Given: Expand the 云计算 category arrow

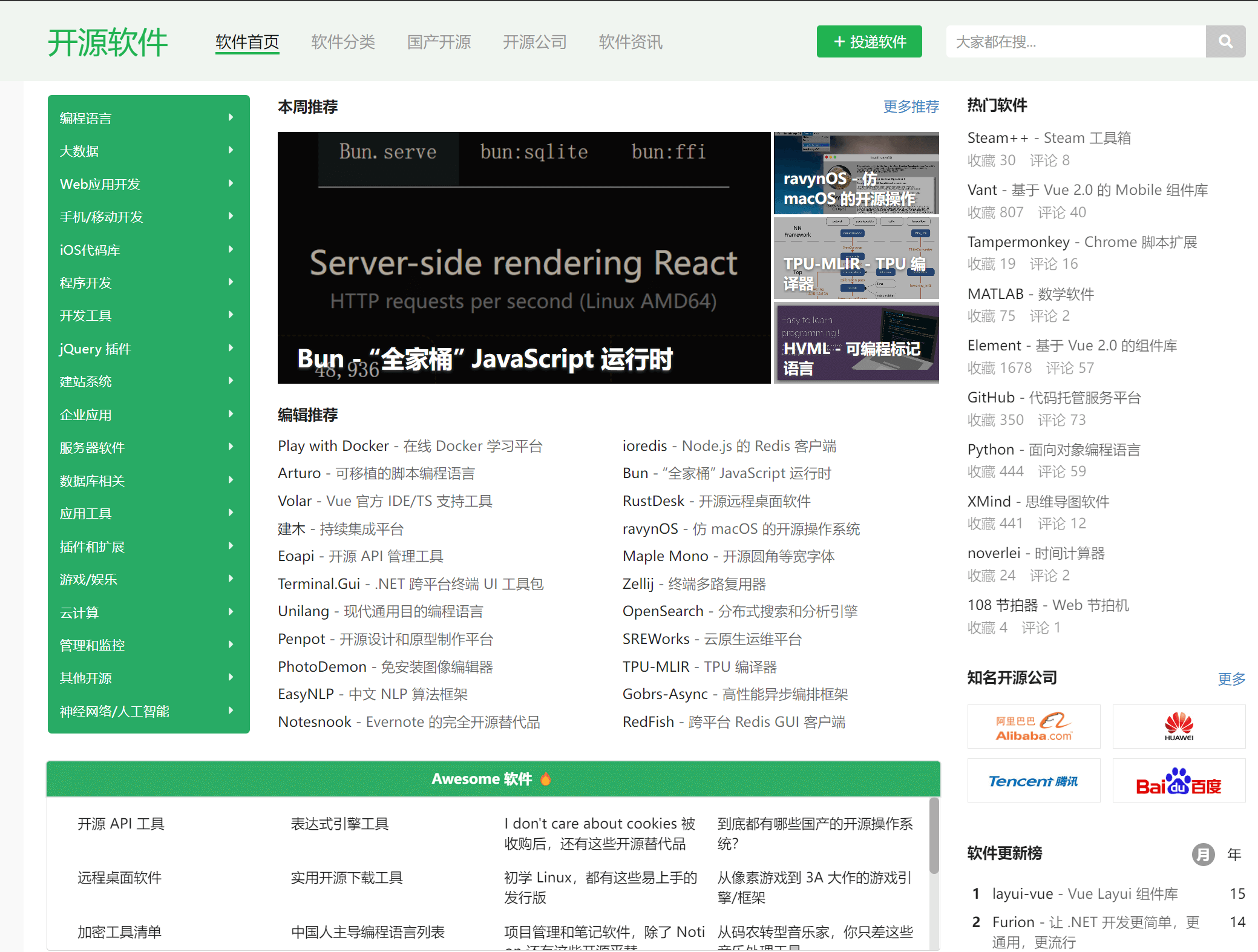Looking at the screenshot, I should [x=231, y=612].
